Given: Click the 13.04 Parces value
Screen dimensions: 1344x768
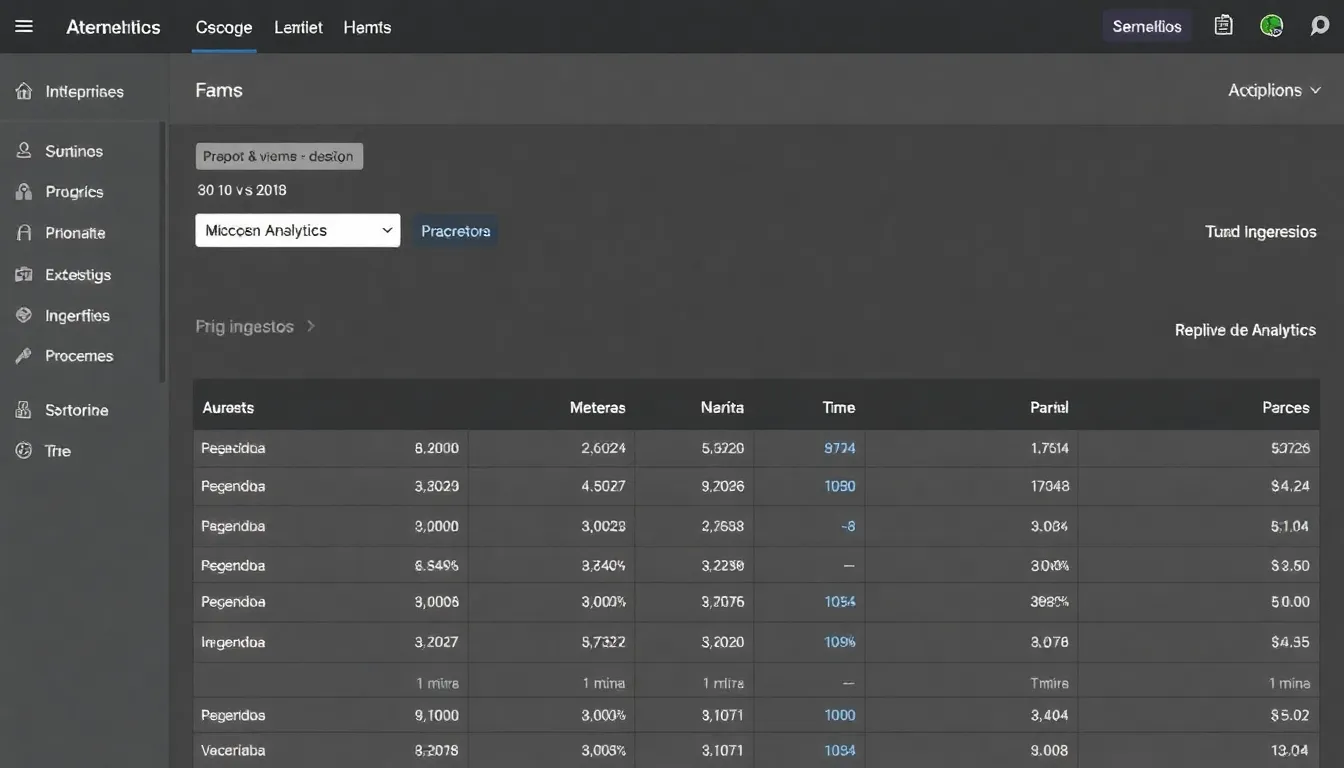Looking at the screenshot, I should [x=1290, y=750].
